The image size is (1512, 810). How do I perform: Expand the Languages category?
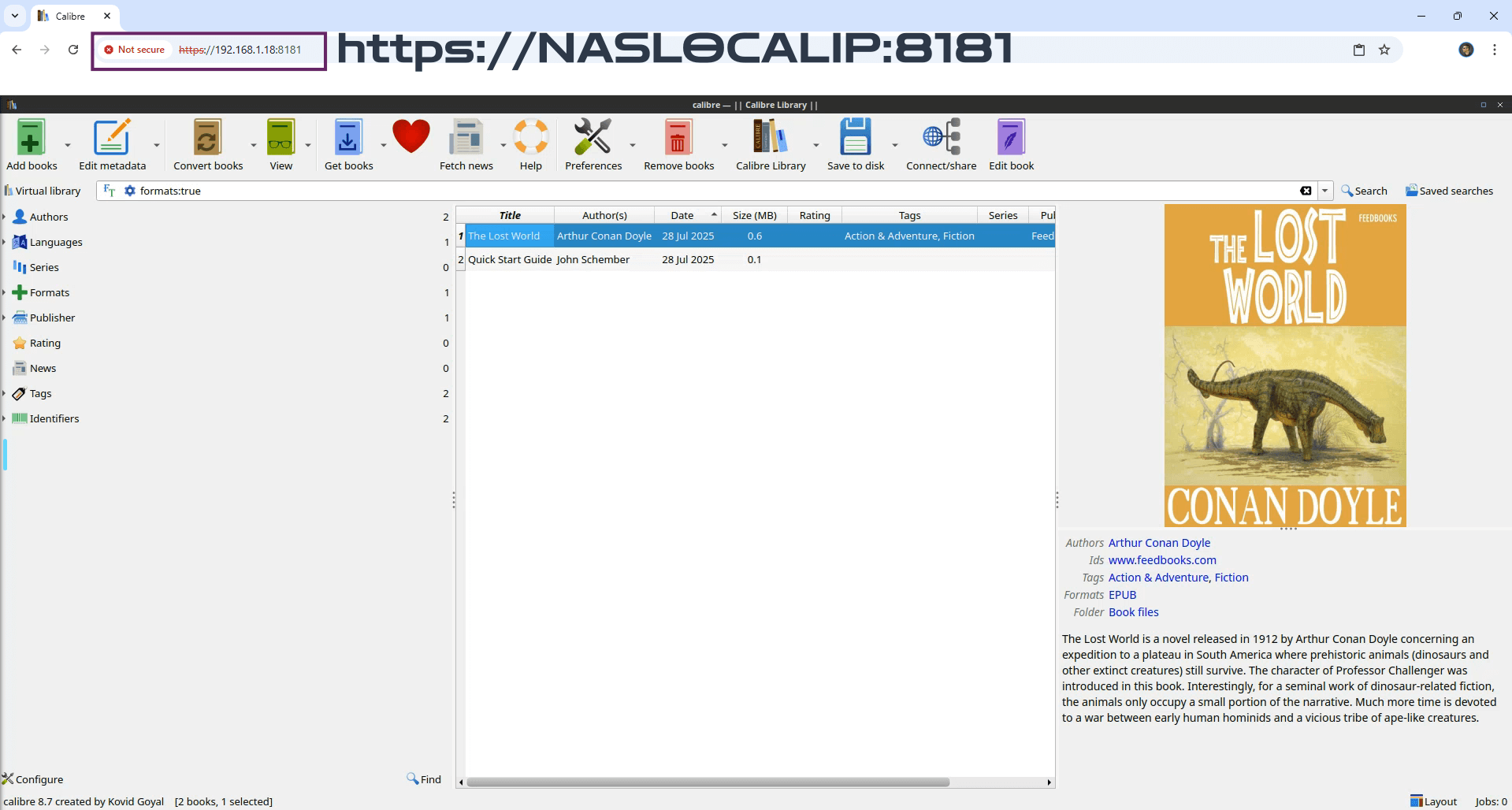point(4,242)
